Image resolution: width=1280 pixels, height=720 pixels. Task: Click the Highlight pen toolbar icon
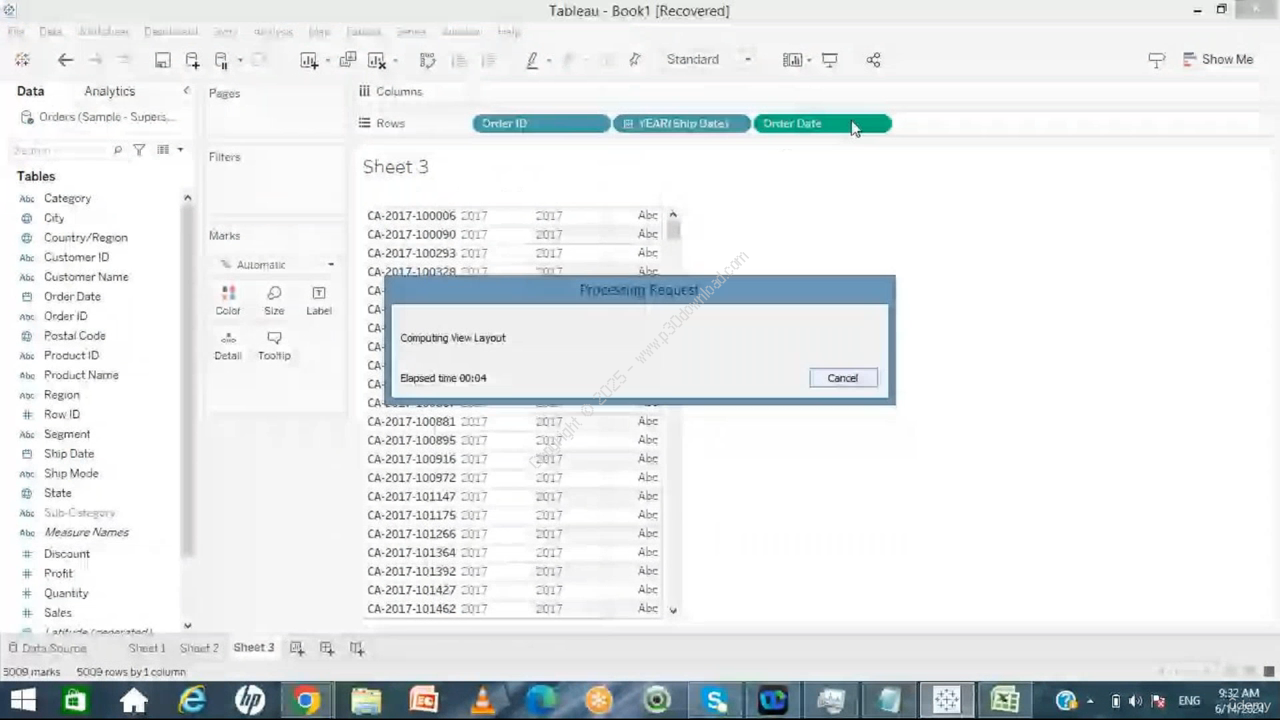point(532,60)
